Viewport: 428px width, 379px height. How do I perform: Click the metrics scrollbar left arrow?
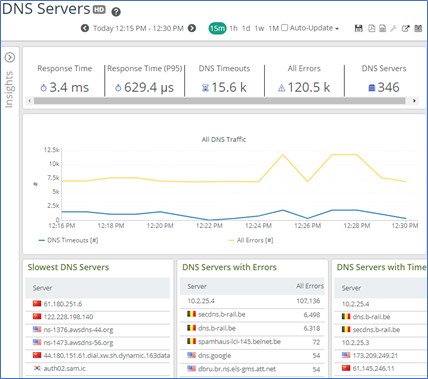(30, 101)
